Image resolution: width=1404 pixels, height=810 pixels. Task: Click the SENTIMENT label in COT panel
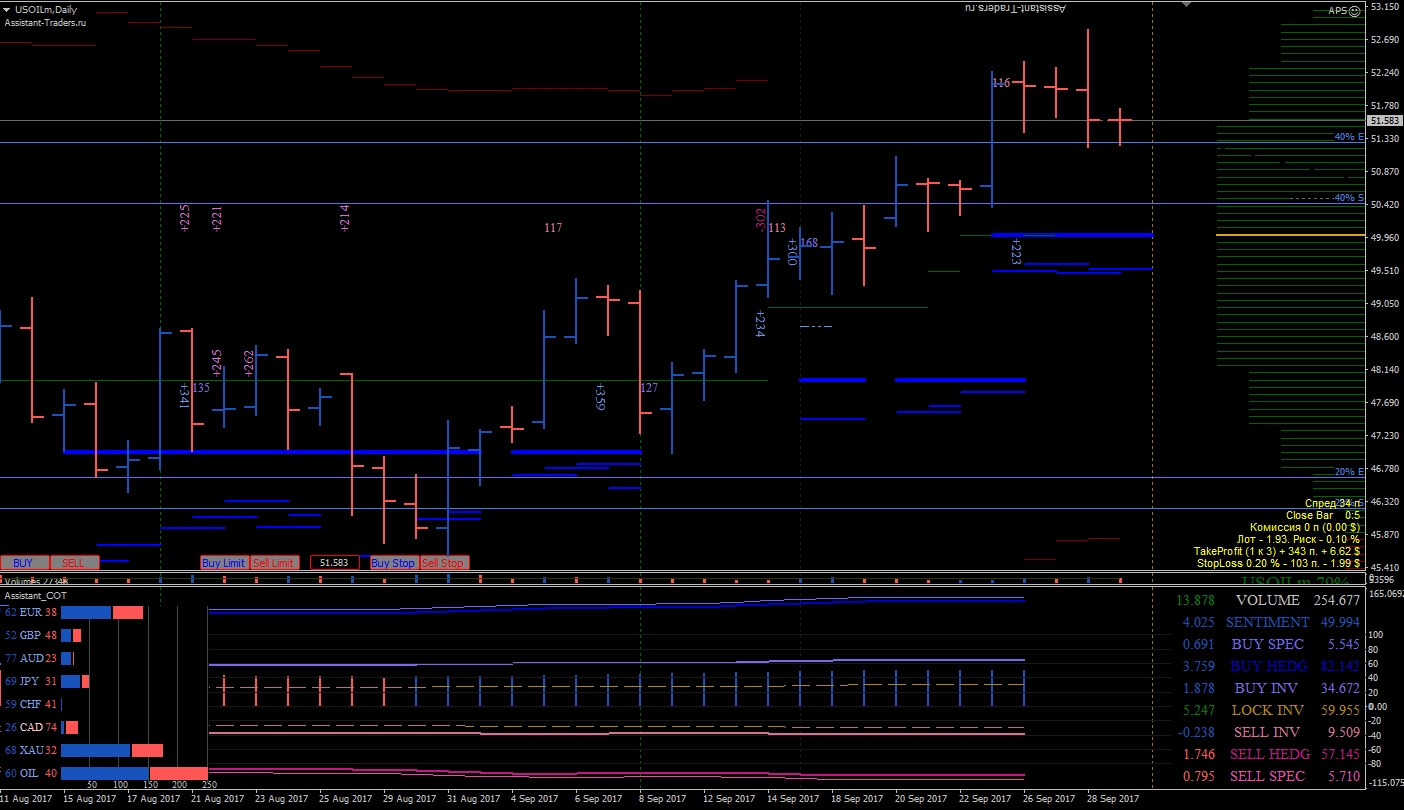tap(1267, 622)
